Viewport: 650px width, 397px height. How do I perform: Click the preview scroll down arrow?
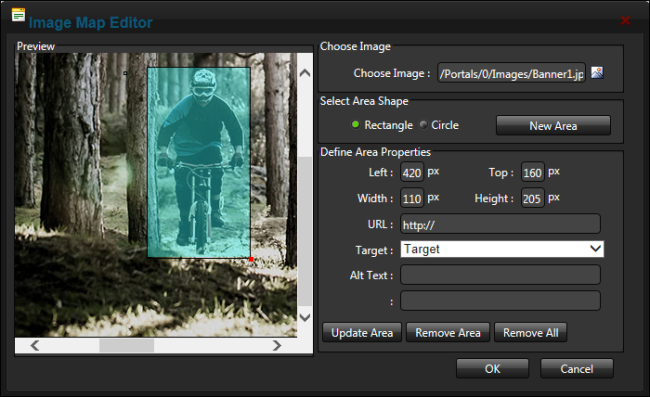[305, 317]
